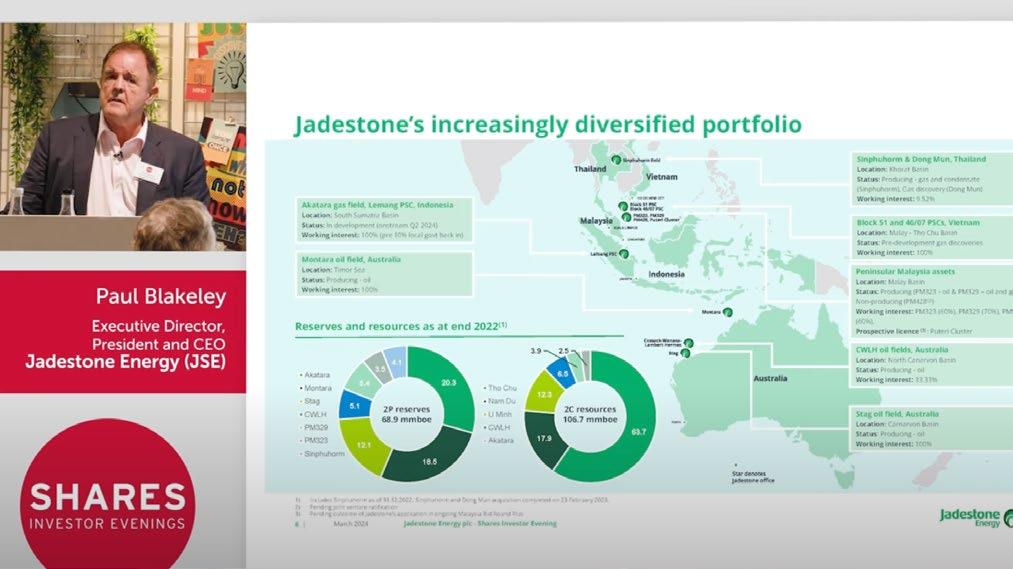Click the 17.9 segment of 2C donut
Screen dimensions: 1013x569
pyautogui.click(x=544, y=439)
